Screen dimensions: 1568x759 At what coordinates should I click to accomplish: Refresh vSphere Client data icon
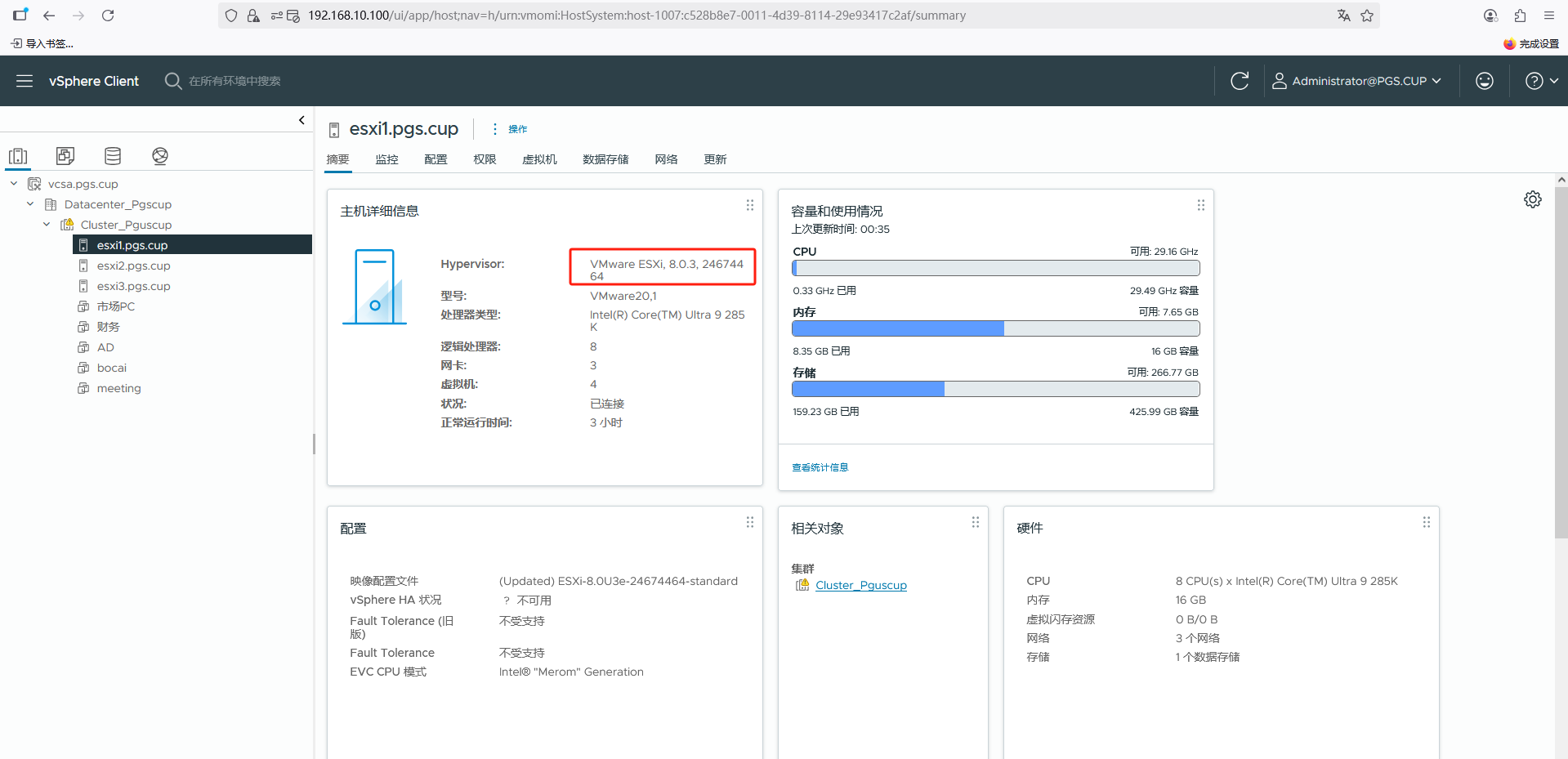point(1240,81)
